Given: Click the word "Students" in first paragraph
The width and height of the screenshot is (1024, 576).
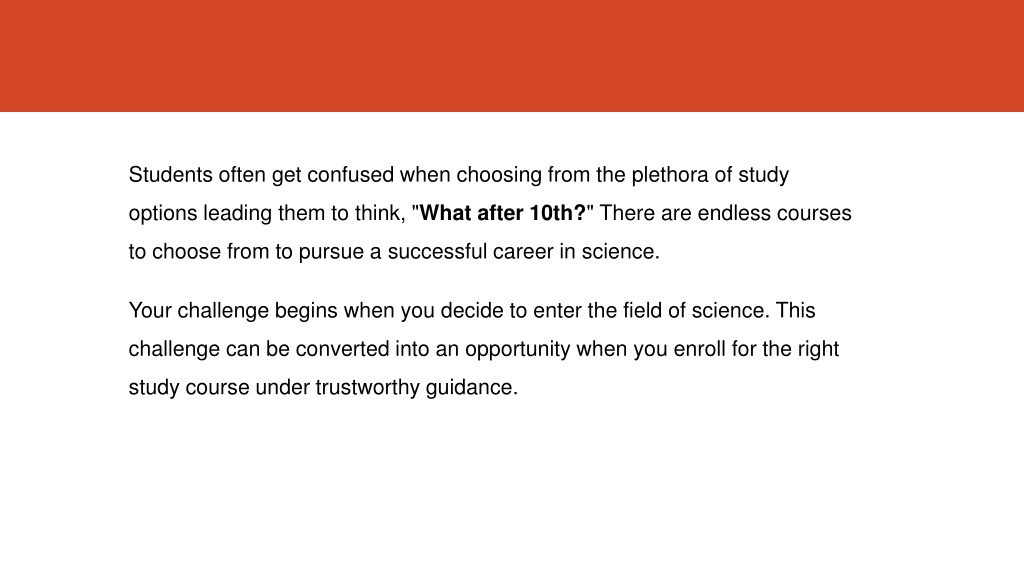Looking at the screenshot, I should point(170,175).
